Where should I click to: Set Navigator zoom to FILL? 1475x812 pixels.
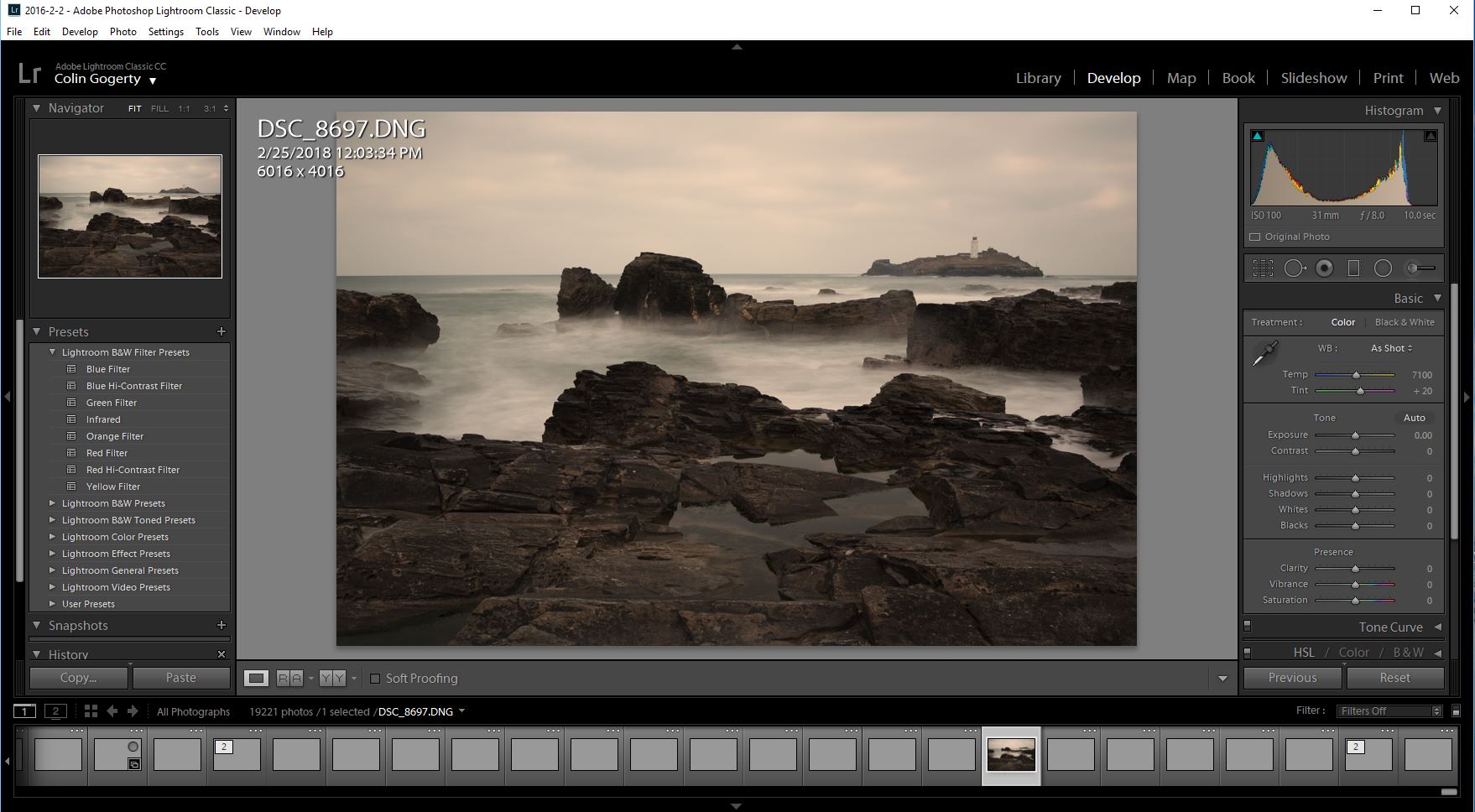(159, 108)
